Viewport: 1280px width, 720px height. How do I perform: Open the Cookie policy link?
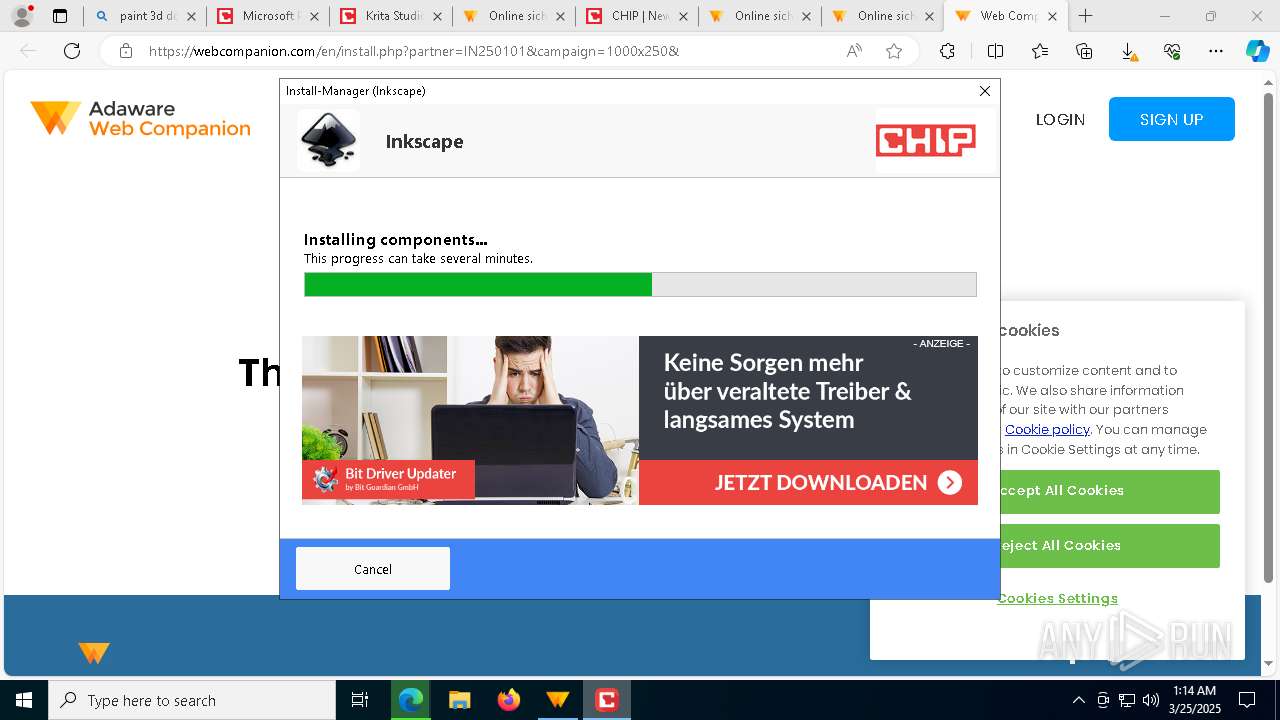click(x=1047, y=429)
